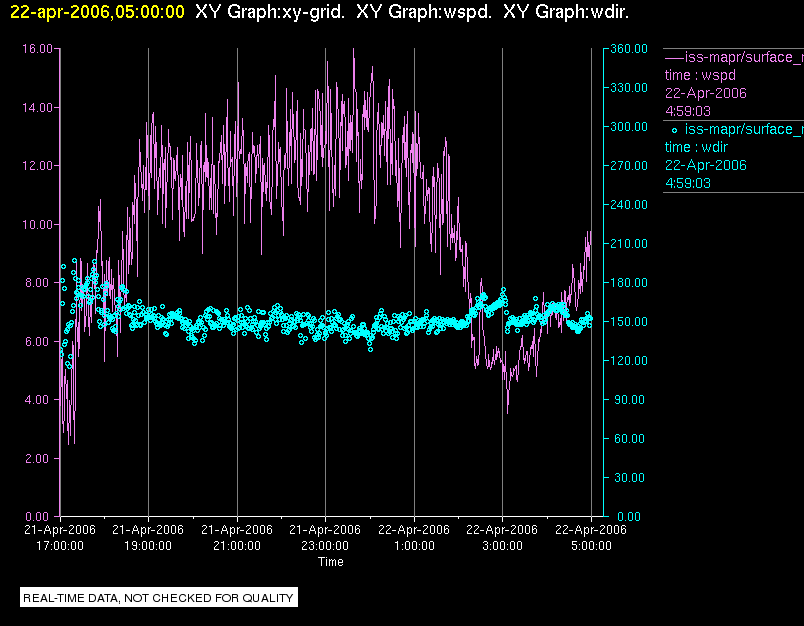This screenshot has height=626, width=804.
Task: Click the 210.00 right axis label
Action: [629, 244]
